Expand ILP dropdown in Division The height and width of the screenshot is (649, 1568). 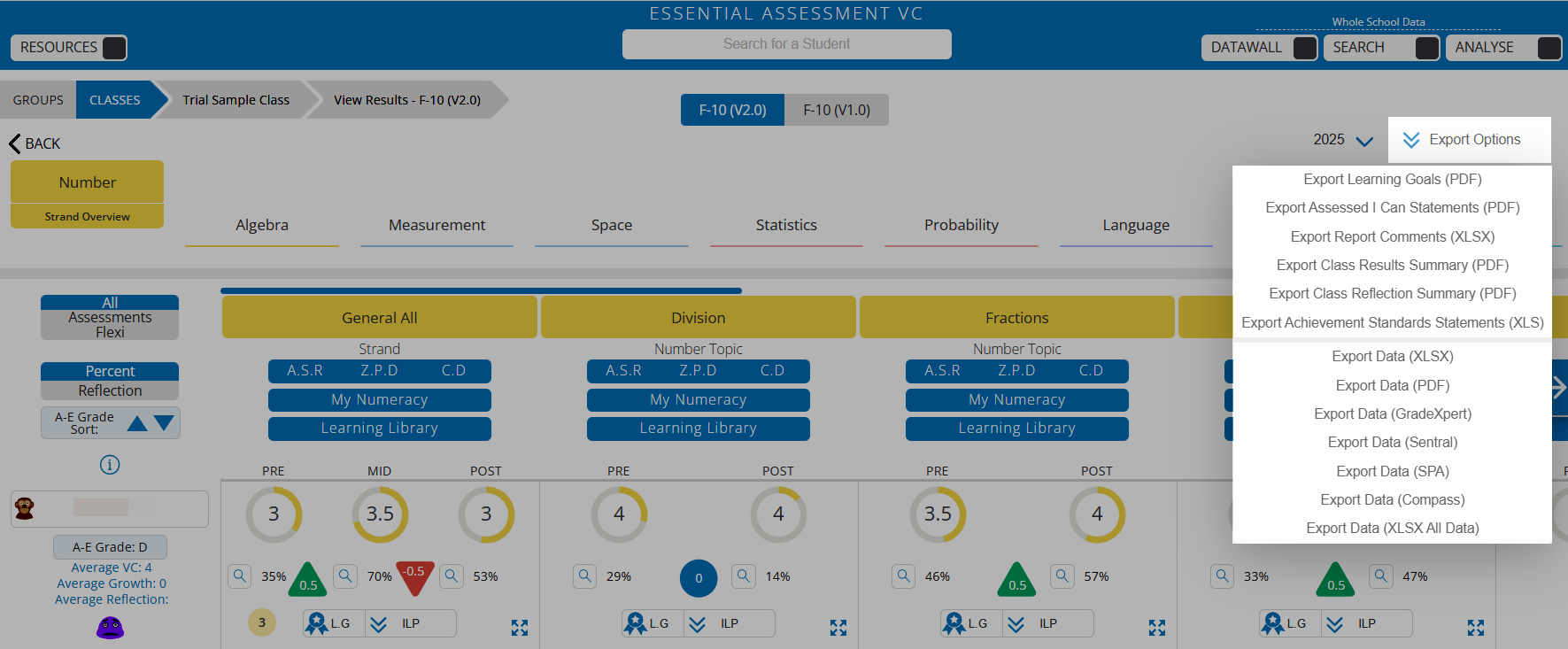697,624
